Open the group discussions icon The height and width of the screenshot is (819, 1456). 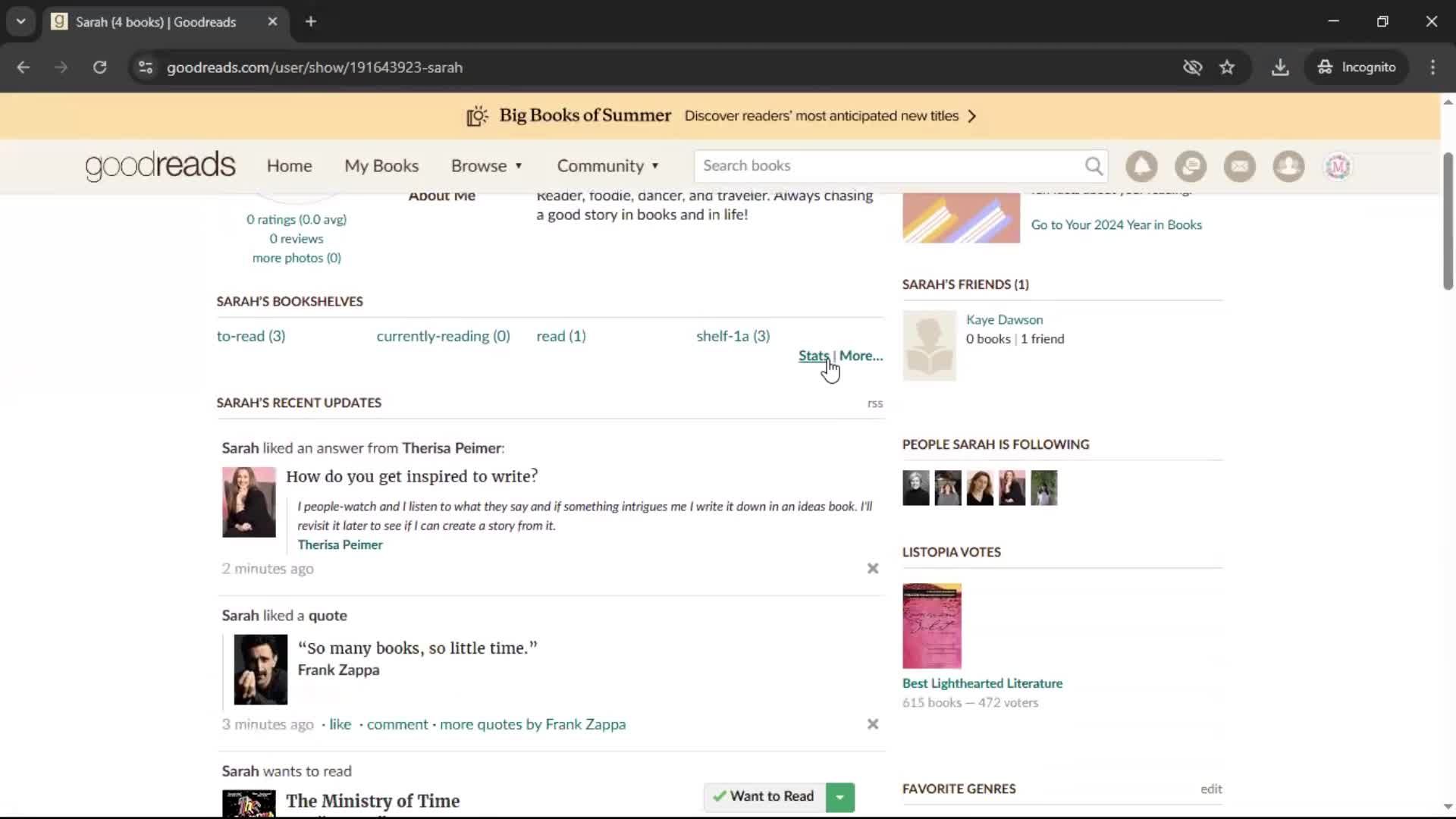tap(1191, 166)
